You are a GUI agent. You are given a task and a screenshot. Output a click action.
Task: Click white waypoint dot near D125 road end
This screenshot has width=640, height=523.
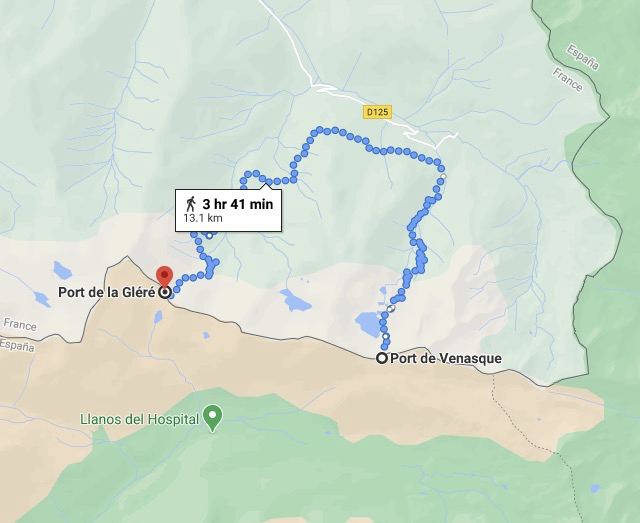[444, 176]
